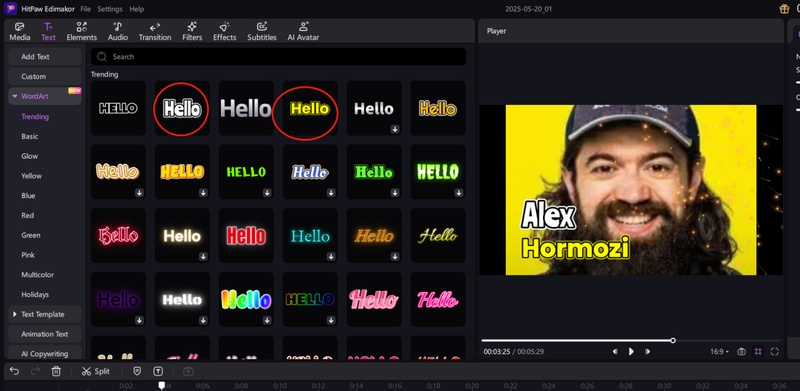Open the 16:9 aspect ratio dropdown

[x=719, y=352]
